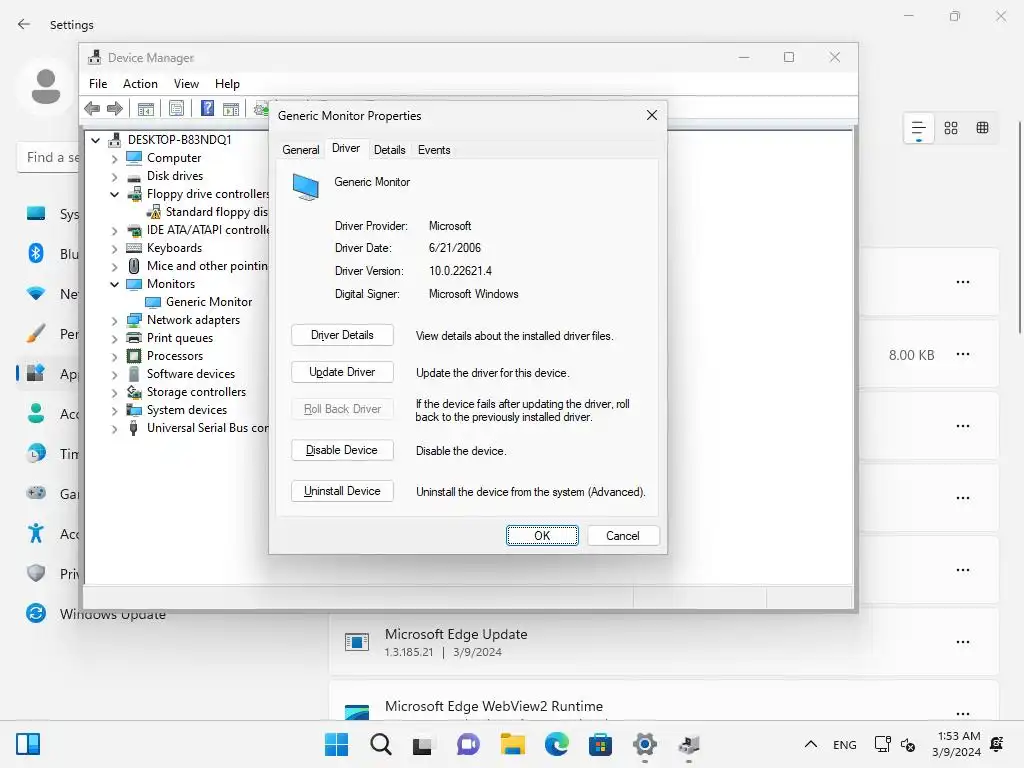Select the Print queues category icon
Image resolution: width=1024 pixels, height=768 pixels.
tap(134, 338)
